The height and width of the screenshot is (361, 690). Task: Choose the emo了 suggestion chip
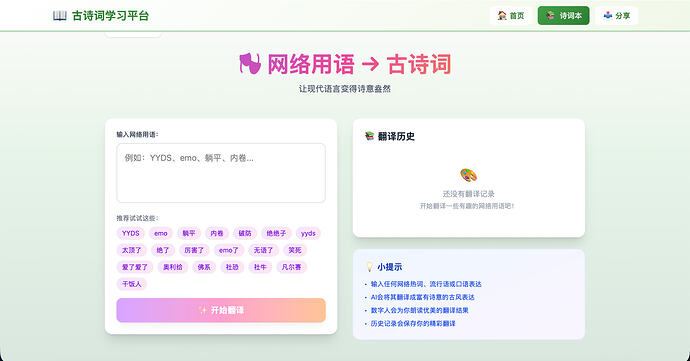(x=229, y=250)
